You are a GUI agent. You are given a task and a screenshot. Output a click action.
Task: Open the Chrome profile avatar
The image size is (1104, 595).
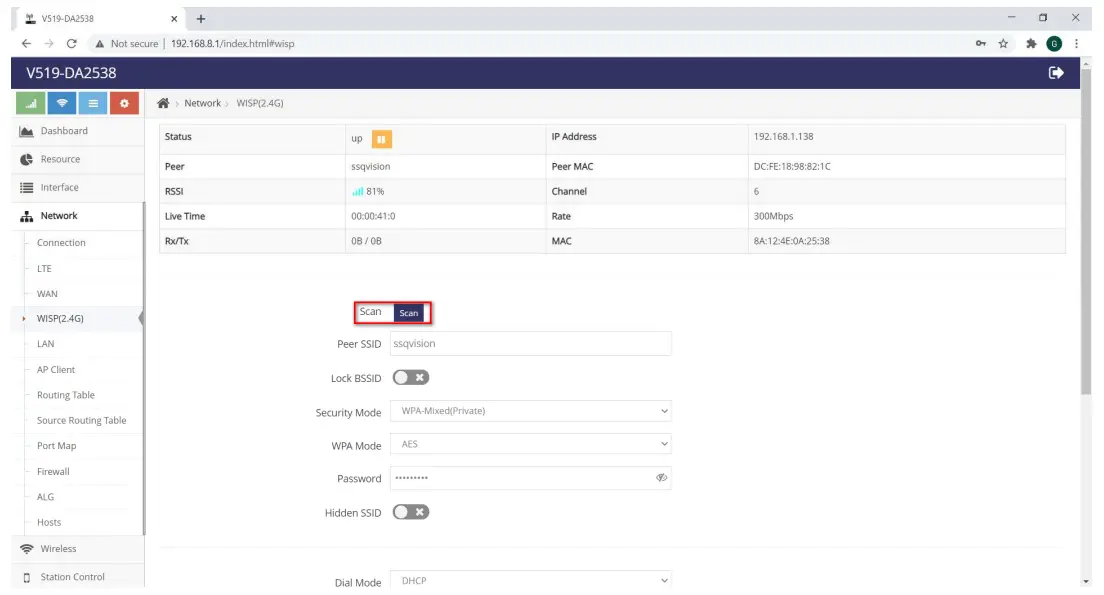coord(1054,44)
